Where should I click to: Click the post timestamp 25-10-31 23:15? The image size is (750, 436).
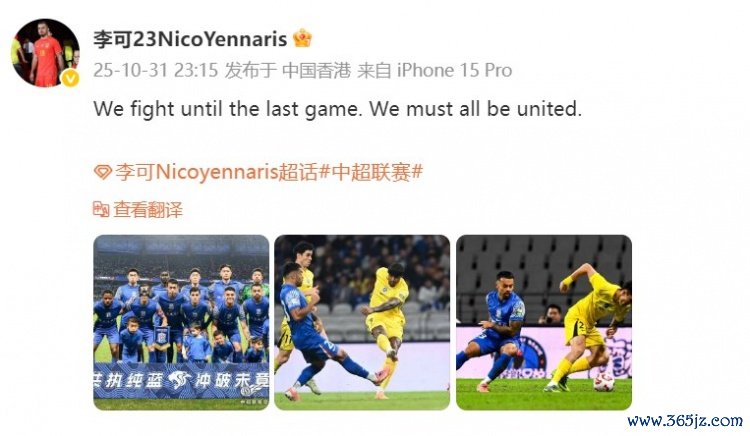155,70
